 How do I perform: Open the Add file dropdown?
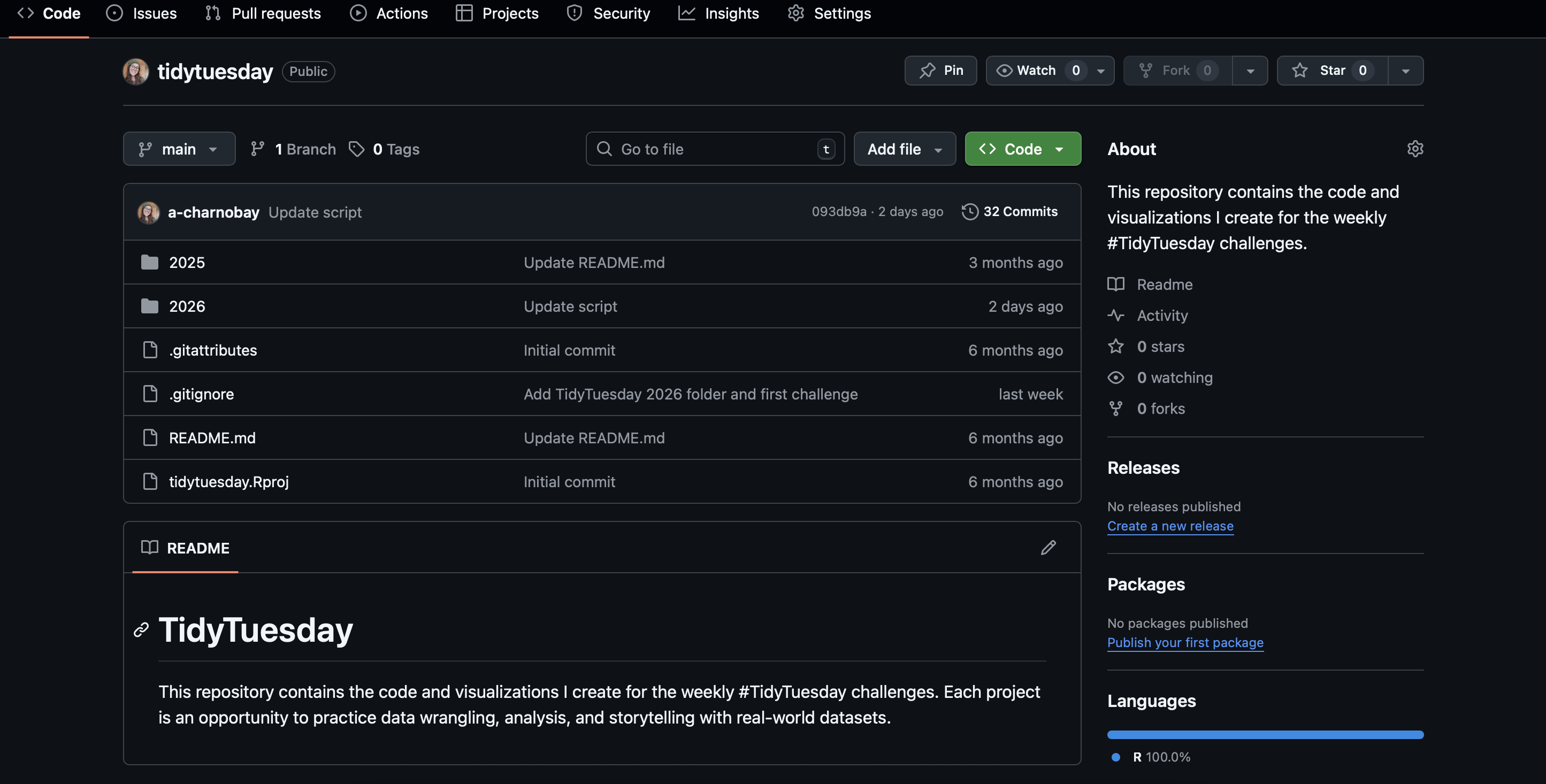coord(904,149)
